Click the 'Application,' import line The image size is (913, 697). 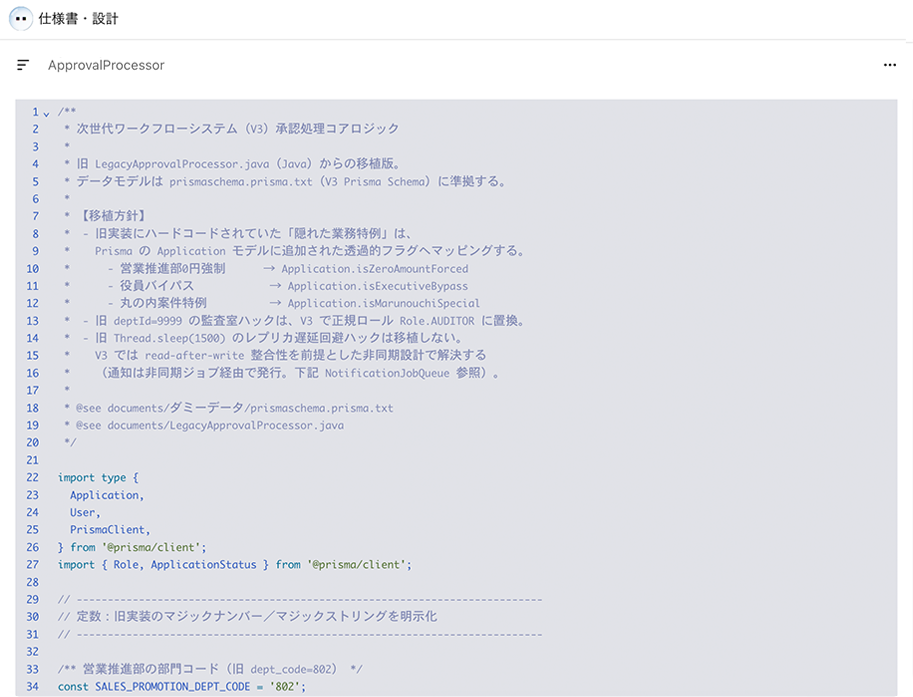click(x=107, y=495)
